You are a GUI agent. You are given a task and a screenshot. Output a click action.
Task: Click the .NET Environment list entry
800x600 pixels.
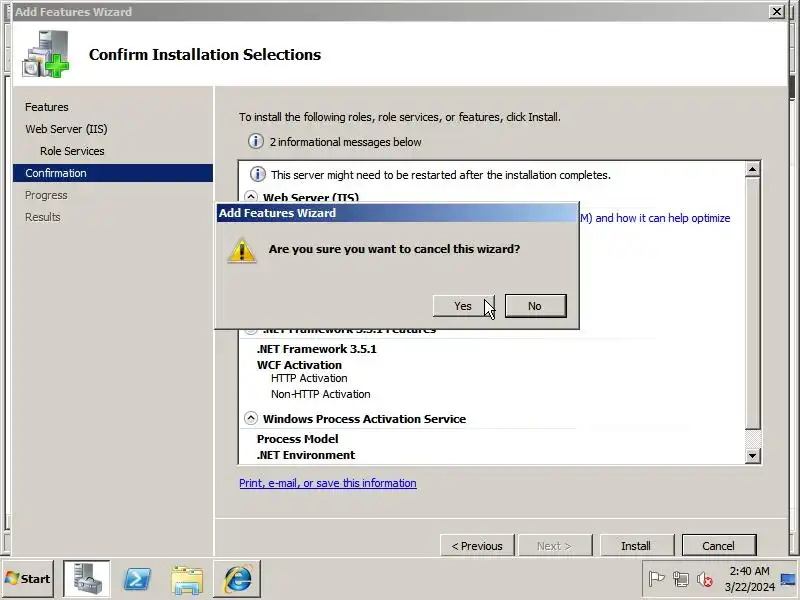306,455
